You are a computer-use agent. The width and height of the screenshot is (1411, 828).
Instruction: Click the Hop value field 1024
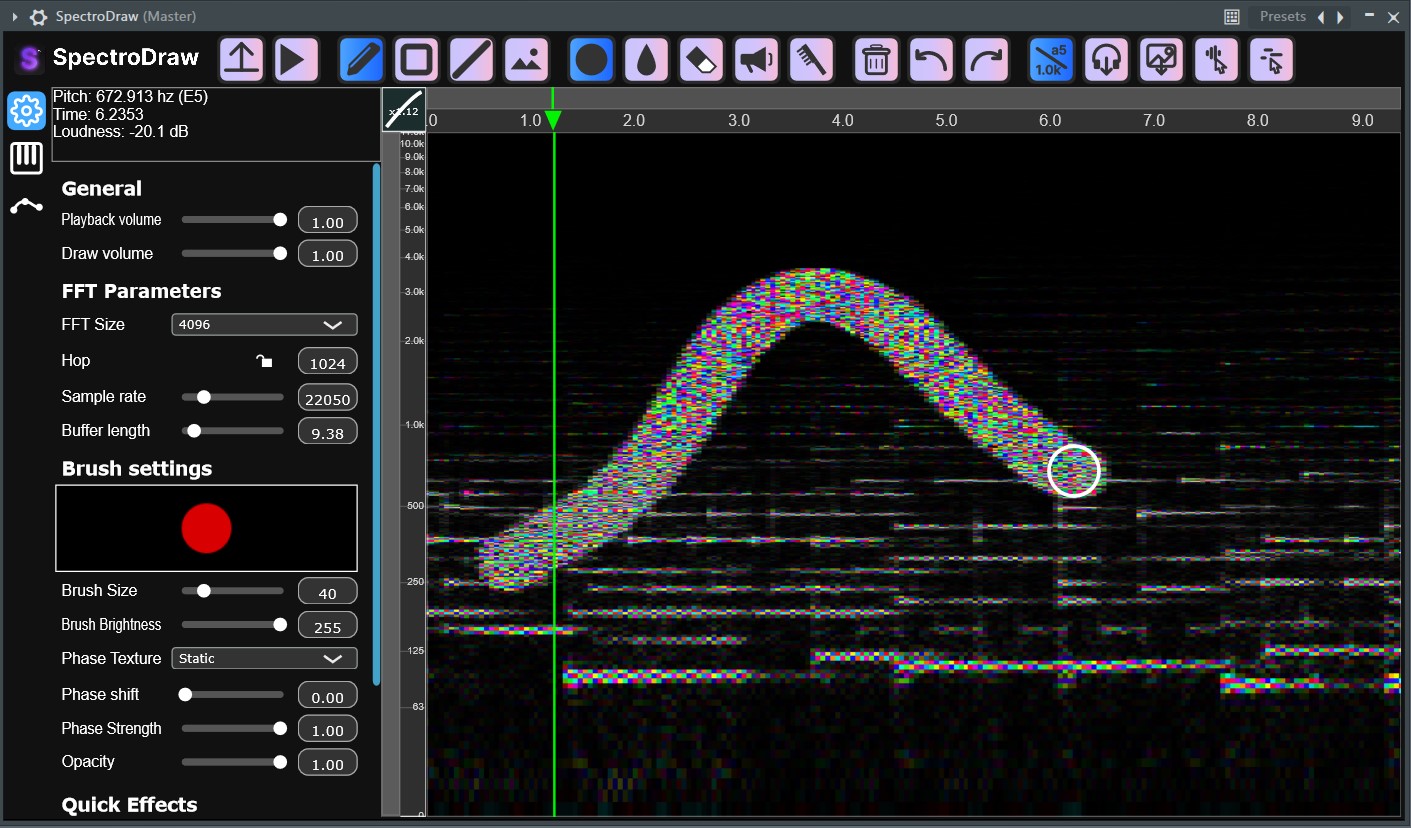(328, 363)
